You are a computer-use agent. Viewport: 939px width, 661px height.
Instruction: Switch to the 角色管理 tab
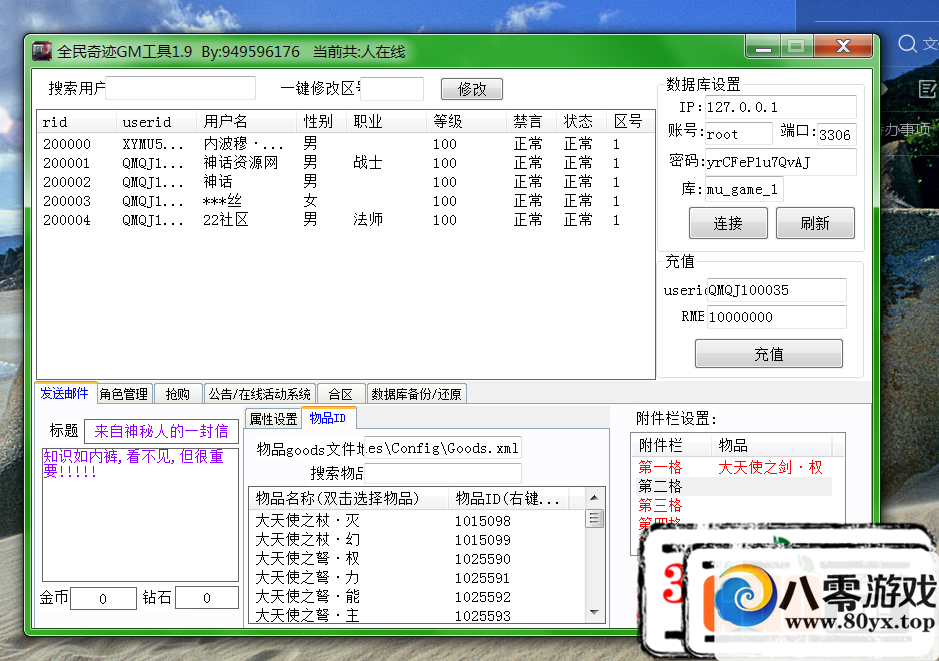click(123, 394)
